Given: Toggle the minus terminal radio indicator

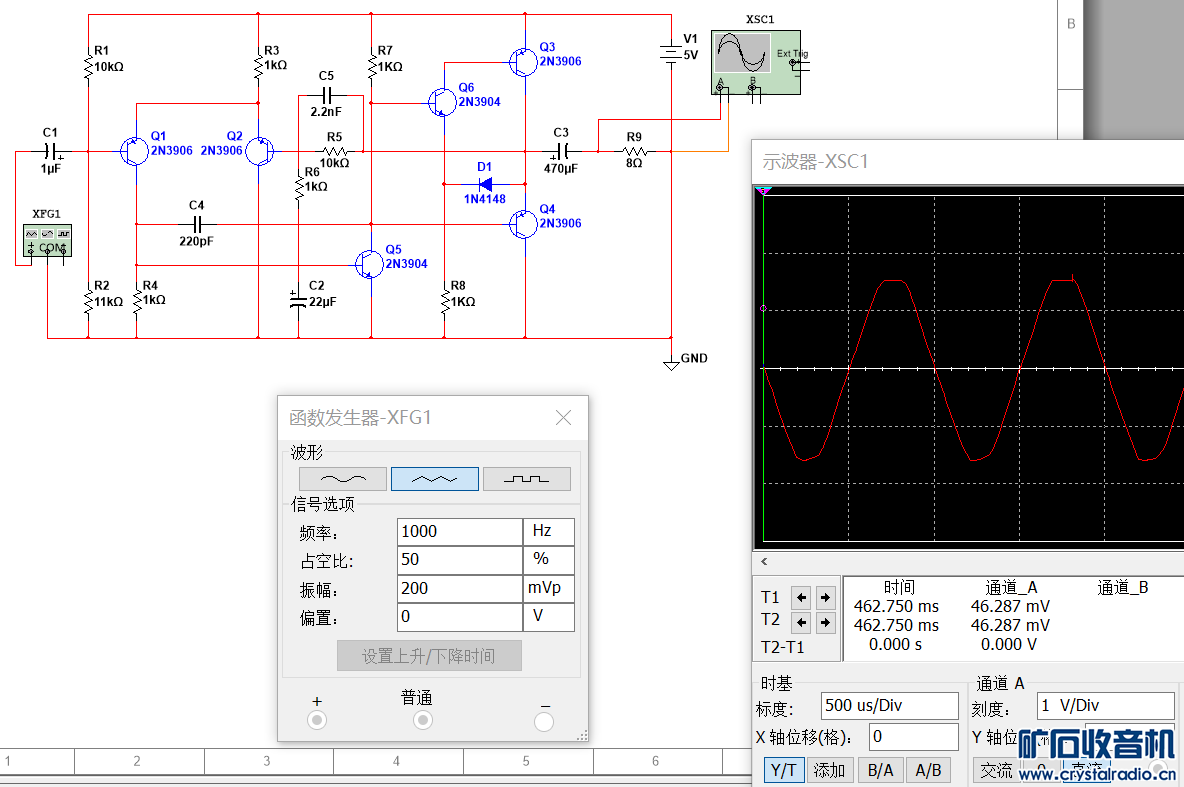Looking at the screenshot, I should [x=544, y=721].
